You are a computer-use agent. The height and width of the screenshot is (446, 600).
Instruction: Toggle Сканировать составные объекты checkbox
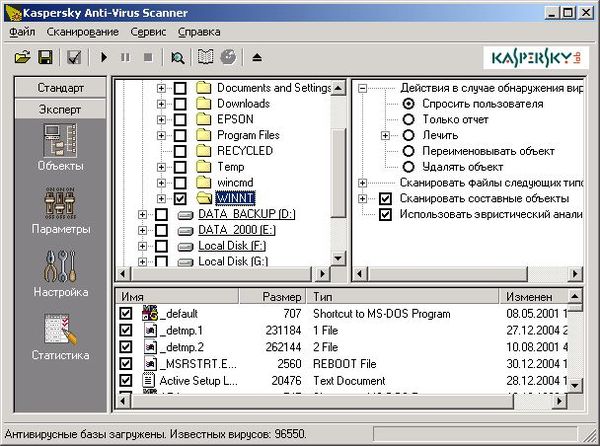click(x=385, y=199)
